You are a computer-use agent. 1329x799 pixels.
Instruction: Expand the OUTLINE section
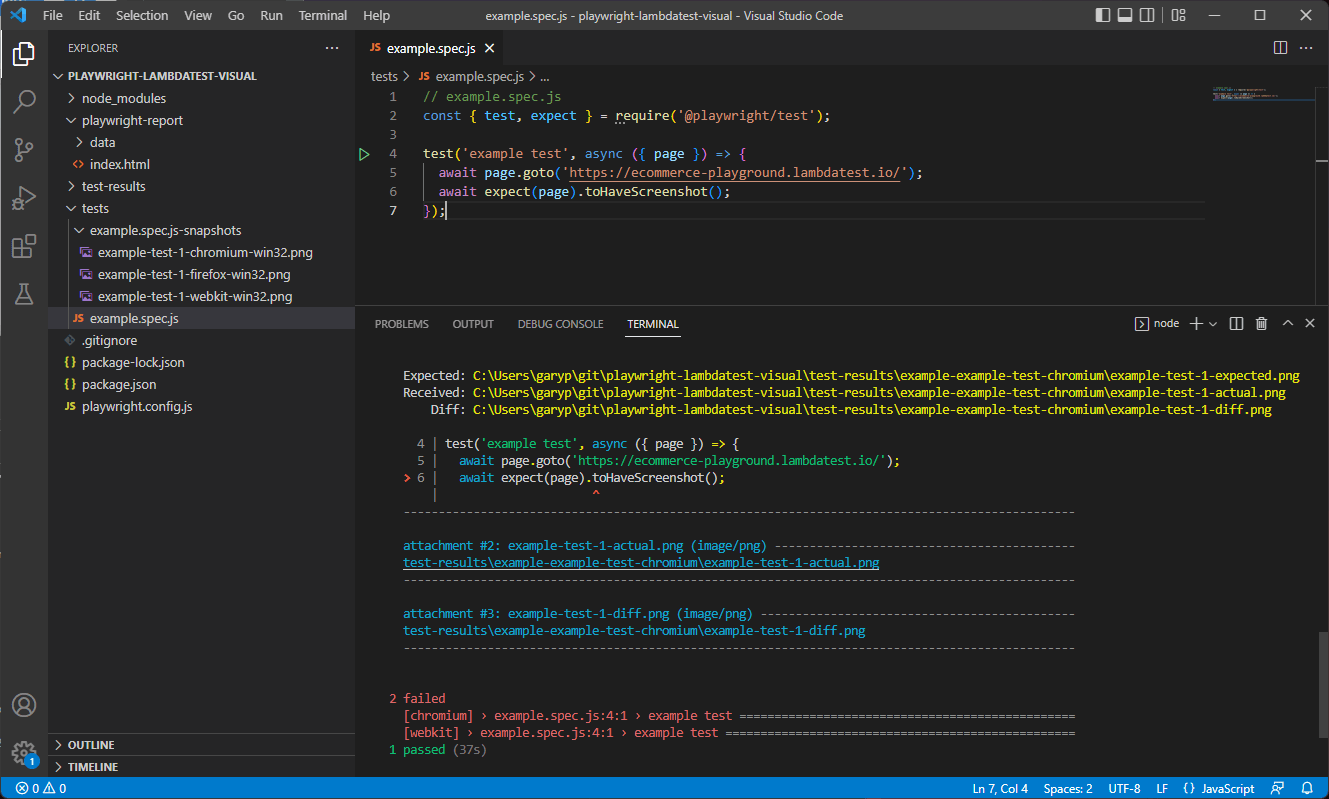90,745
